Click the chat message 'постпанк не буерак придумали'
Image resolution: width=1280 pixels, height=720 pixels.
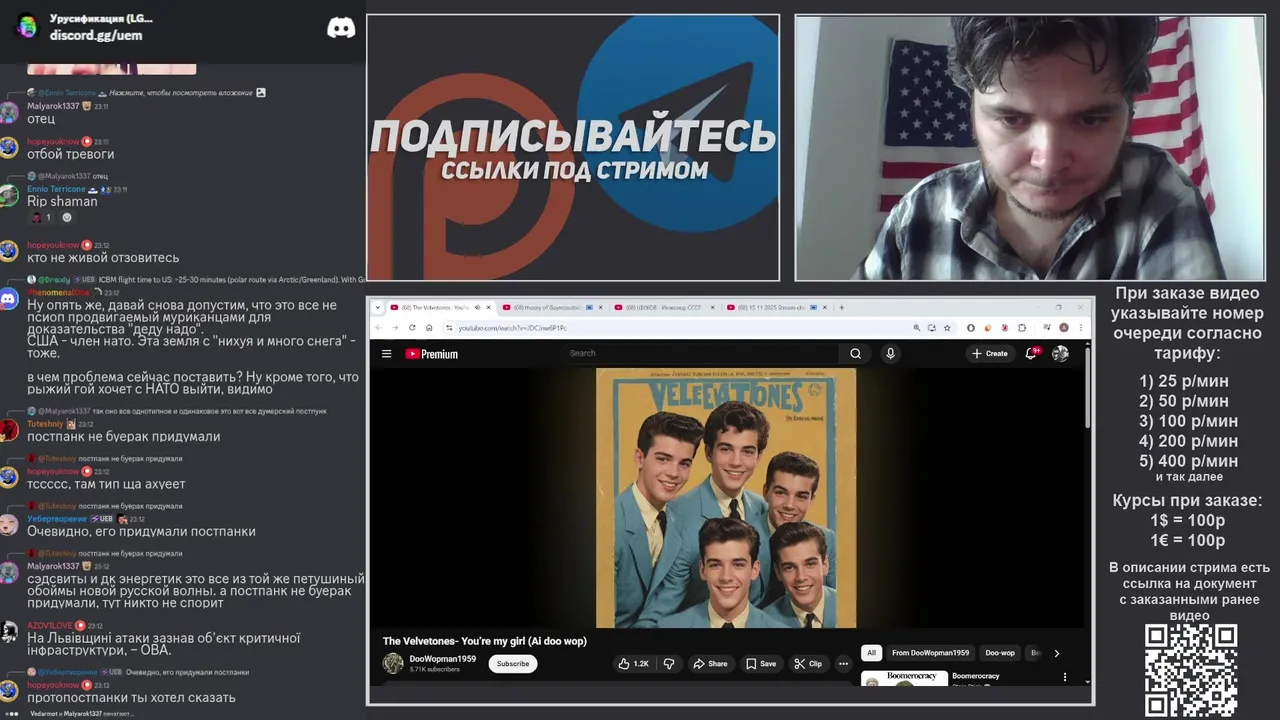point(123,436)
